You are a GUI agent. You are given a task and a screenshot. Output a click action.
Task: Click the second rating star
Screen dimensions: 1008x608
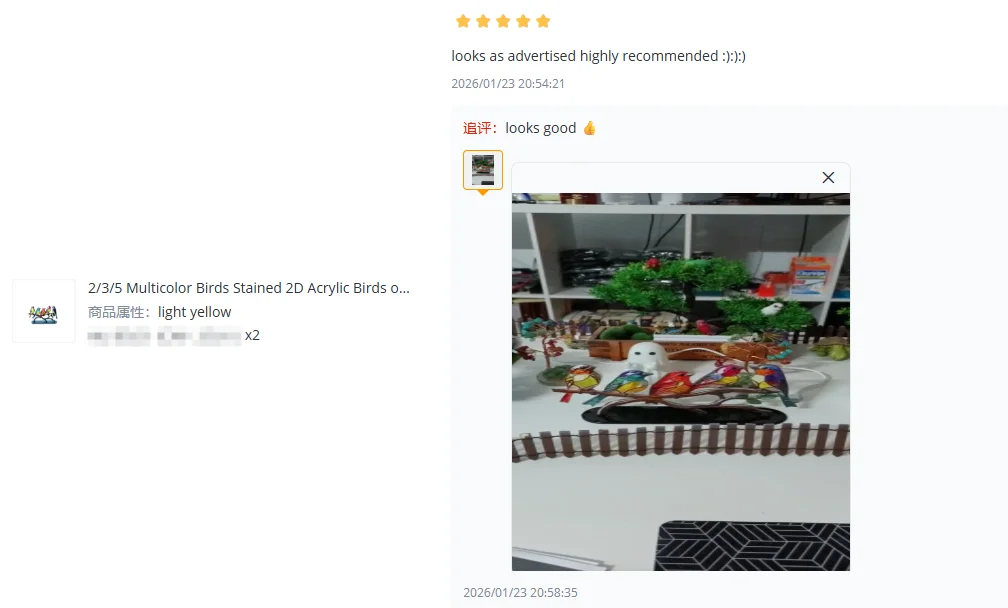tap(483, 21)
